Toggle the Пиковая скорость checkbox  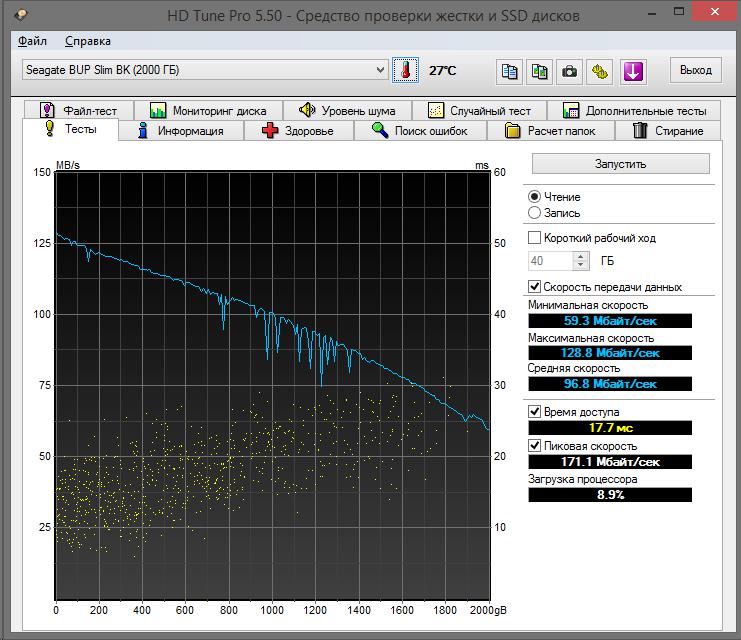pyautogui.click(x=534, y=446)
